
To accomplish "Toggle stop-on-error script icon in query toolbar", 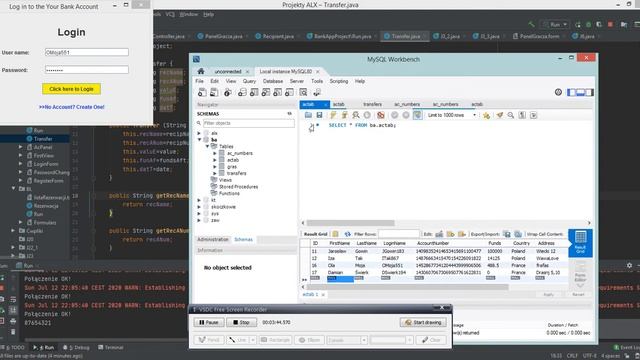I will pos(380,115).
